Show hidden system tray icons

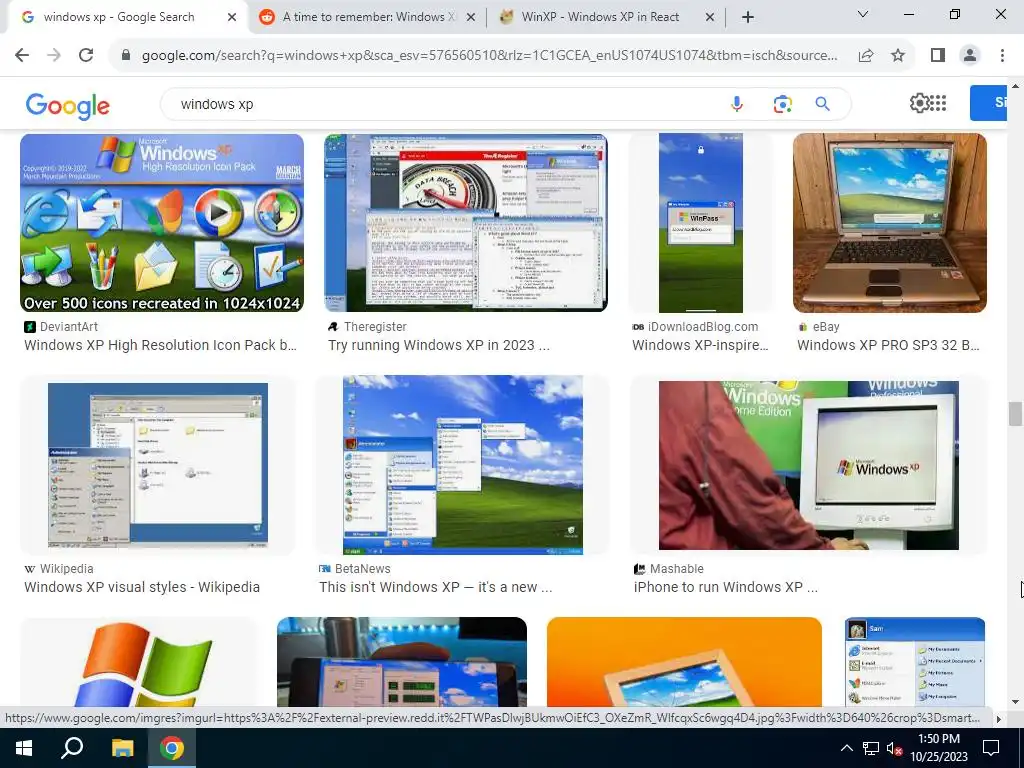(x=846, y=748)
